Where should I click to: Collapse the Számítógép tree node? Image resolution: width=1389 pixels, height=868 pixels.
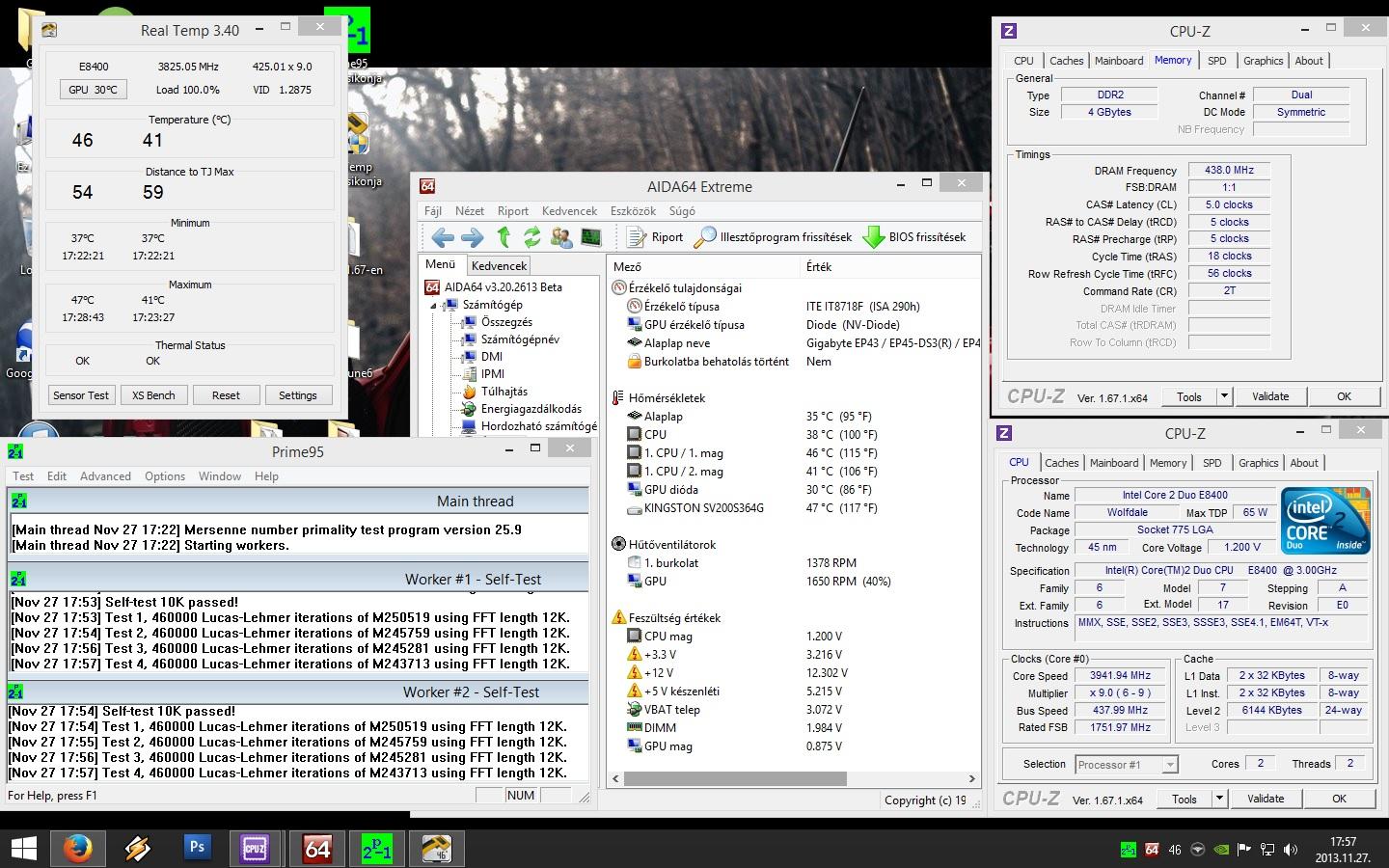point(433,305)
